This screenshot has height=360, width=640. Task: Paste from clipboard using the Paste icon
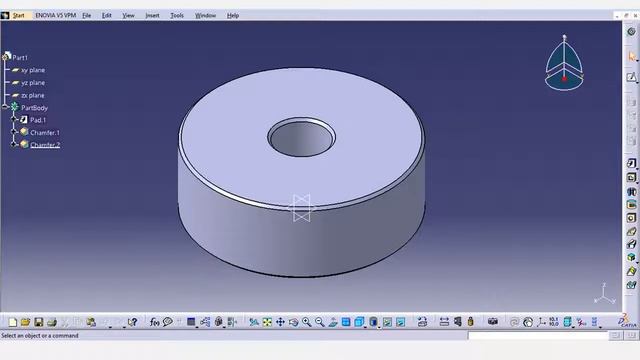pyautogui.click(x=91, y=322)
